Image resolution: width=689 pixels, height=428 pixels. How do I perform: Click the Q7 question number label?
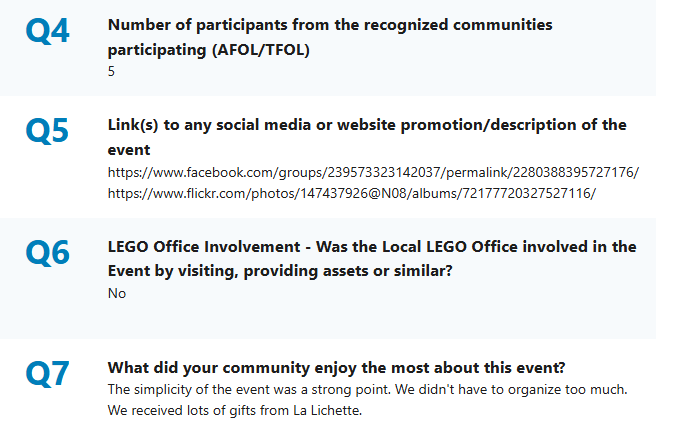(47, 374)
